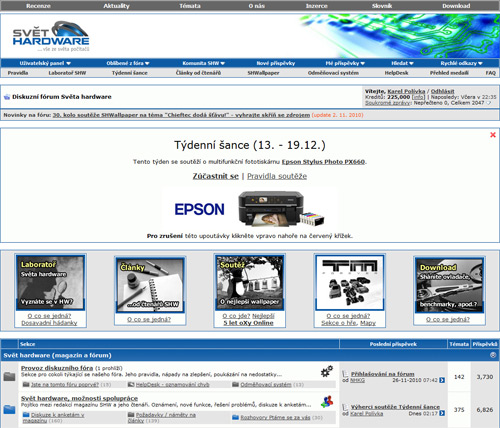Open Laboratoř SHW in sub-navigation
500x428 pixels.
[67, 73]
